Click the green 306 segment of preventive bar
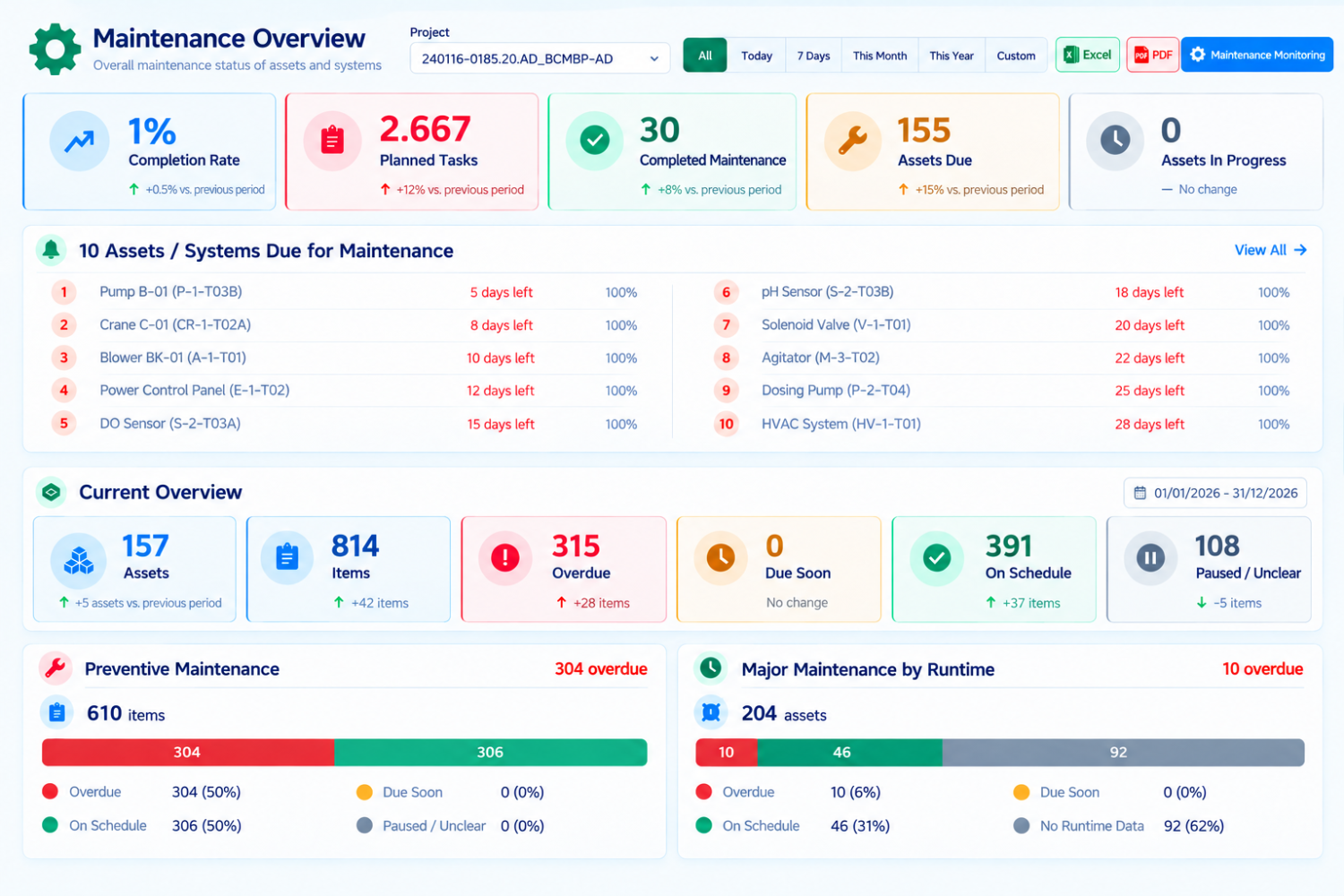Viewport: 1344px width, 896px height. tap(491, 753)
